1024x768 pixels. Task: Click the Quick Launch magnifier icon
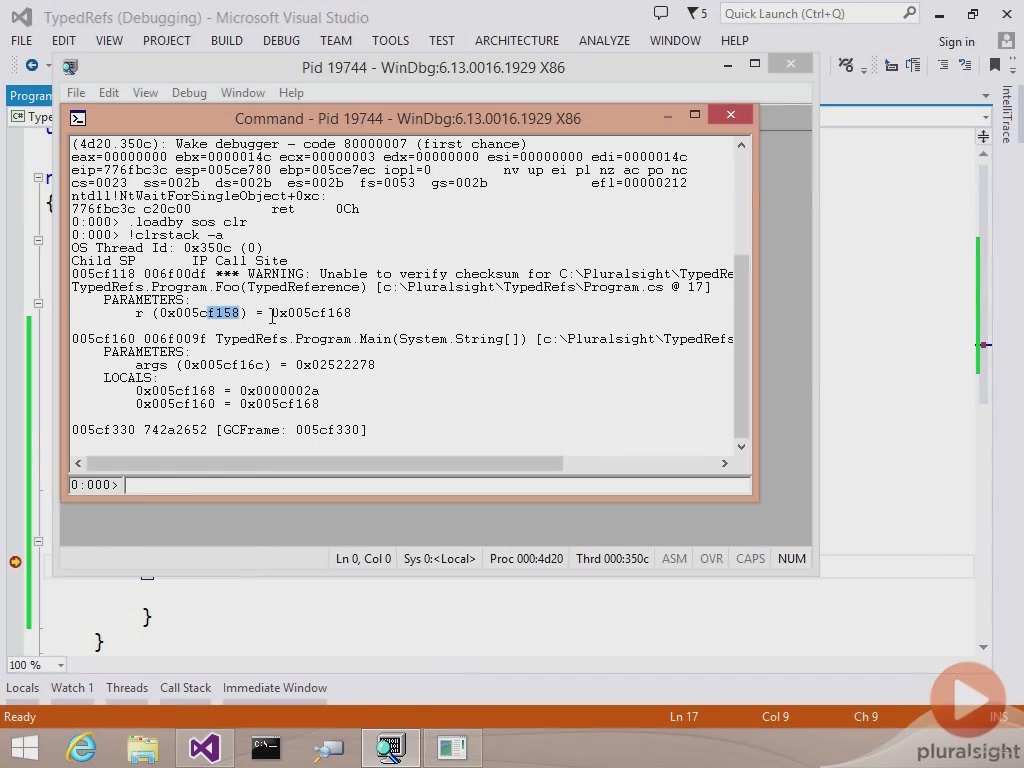point(909,13)
